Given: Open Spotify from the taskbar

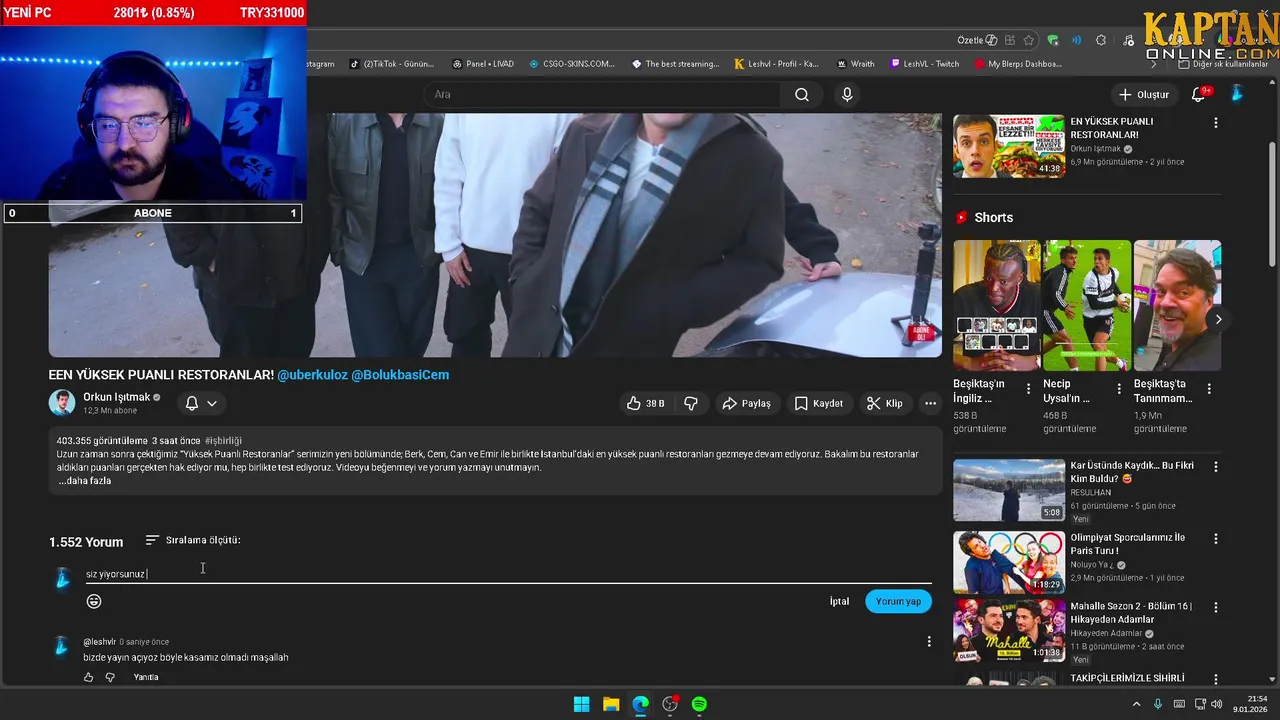Looking at the screenshot, I should 699,704.
